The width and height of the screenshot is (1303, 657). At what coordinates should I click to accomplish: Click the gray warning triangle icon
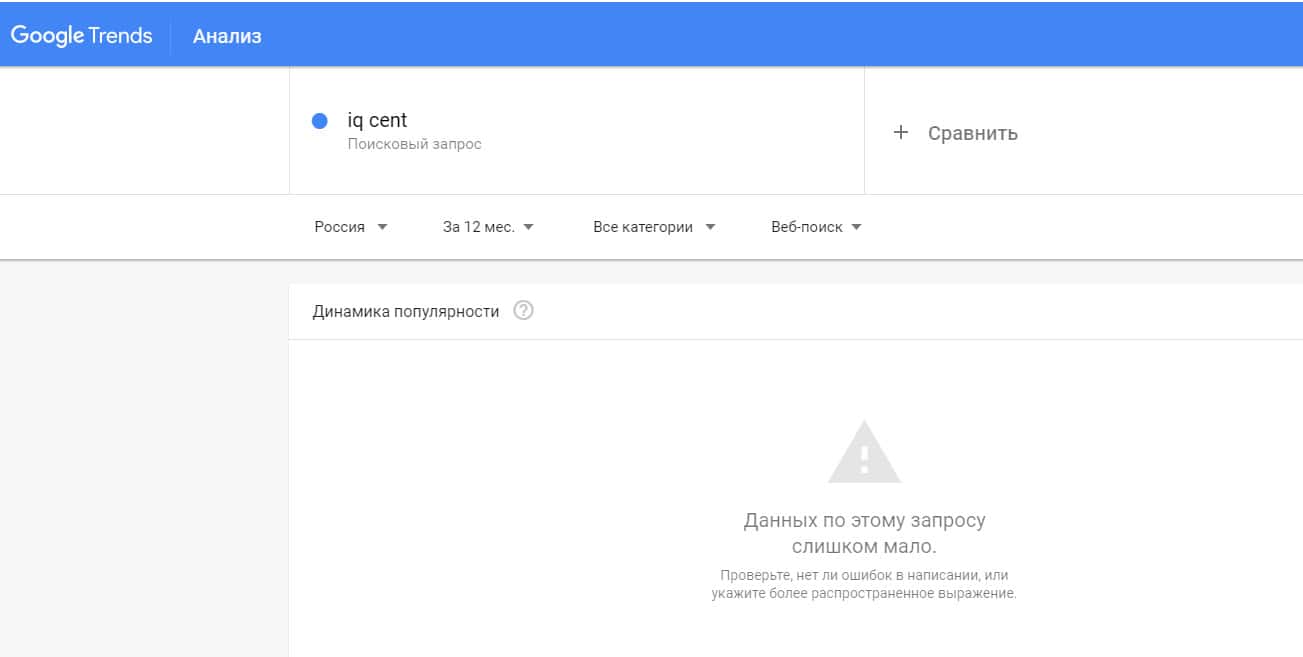pos(864,454)
